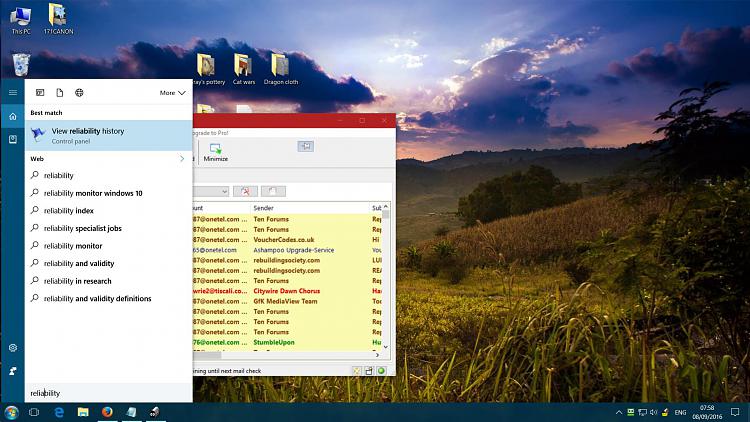This screenshot has width=750, height=422.
Task: Click the green status icon in mail window
Action: pyautogui.click(x=381, y=371)
